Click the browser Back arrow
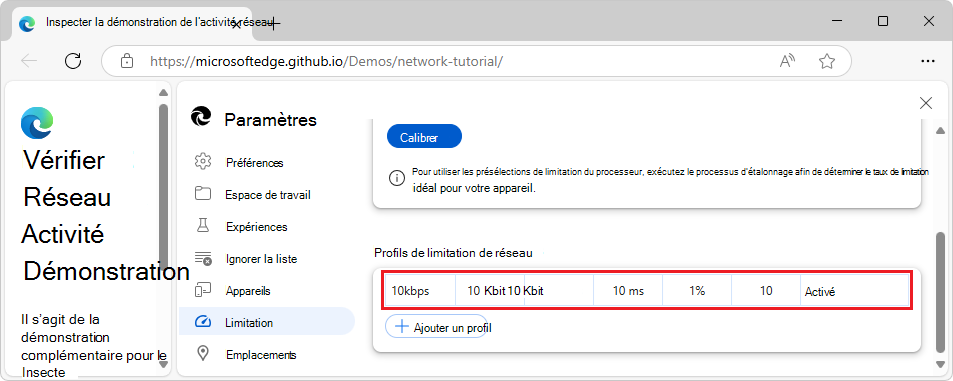The height and width of the screenshot is (381, 953). click(x=29, y=61)
